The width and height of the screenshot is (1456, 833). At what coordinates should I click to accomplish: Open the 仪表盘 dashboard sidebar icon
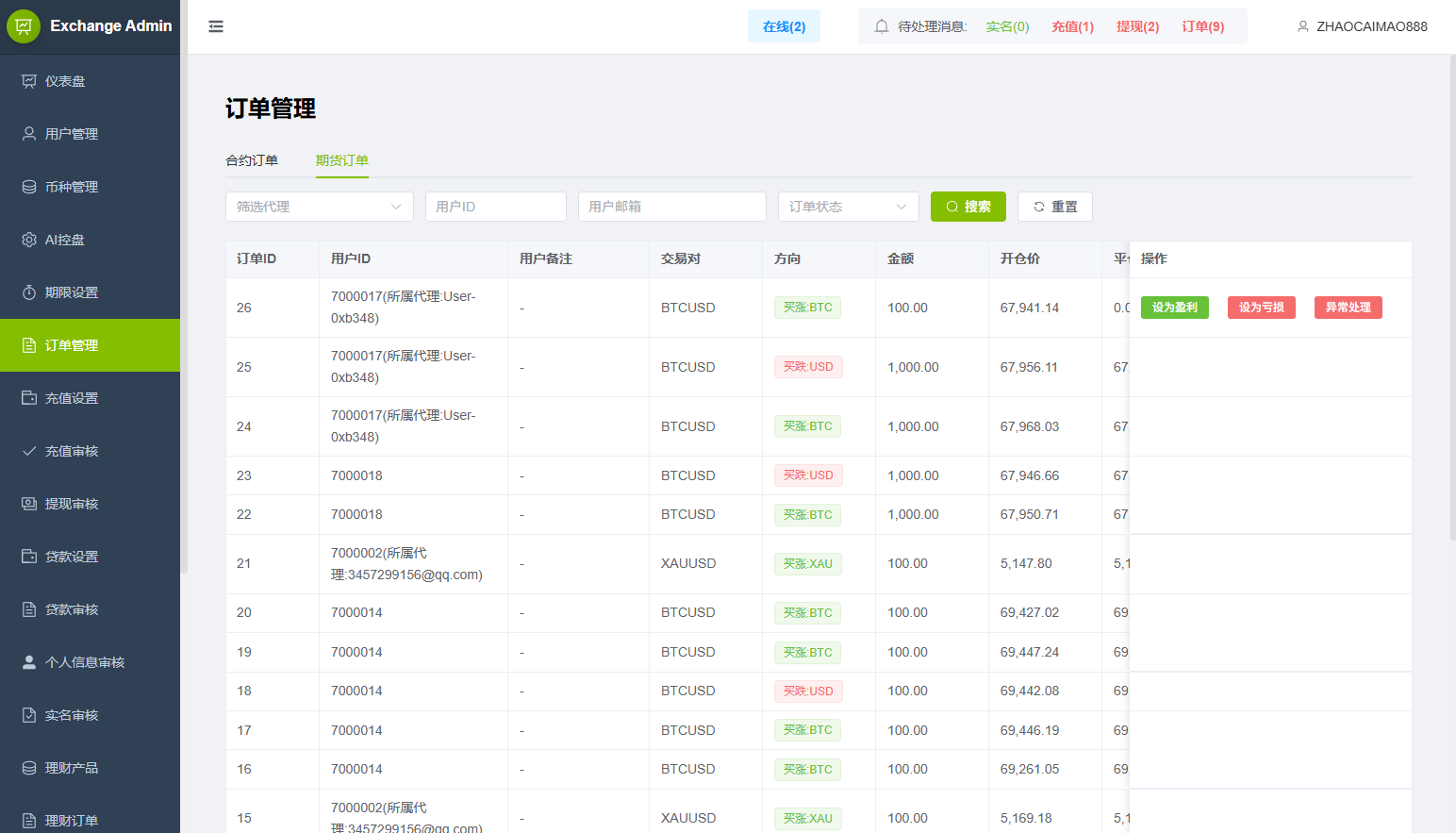coord(29,81)
